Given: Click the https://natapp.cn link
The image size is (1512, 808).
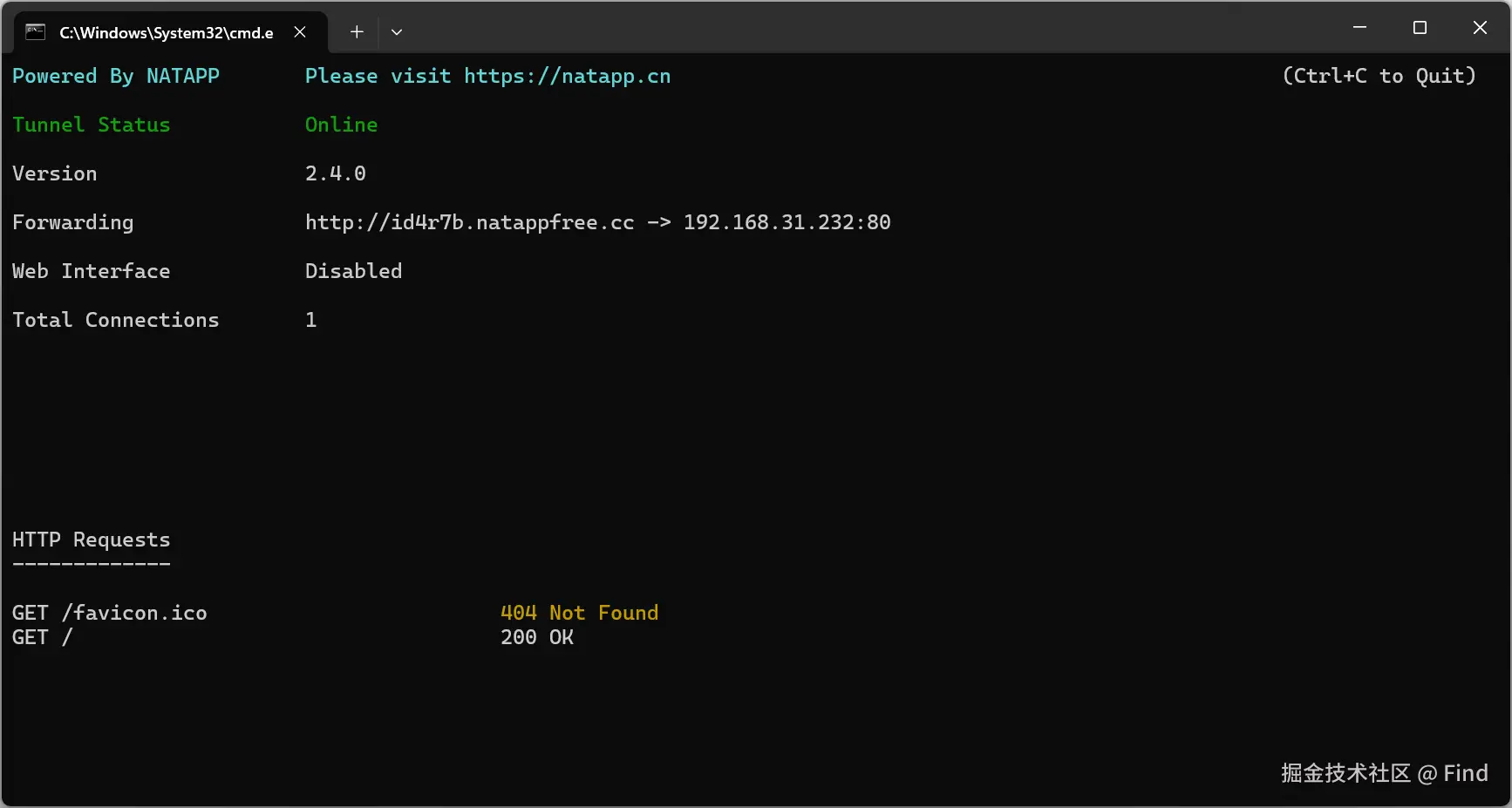Looking at the screenshot, I should point(567,77).
